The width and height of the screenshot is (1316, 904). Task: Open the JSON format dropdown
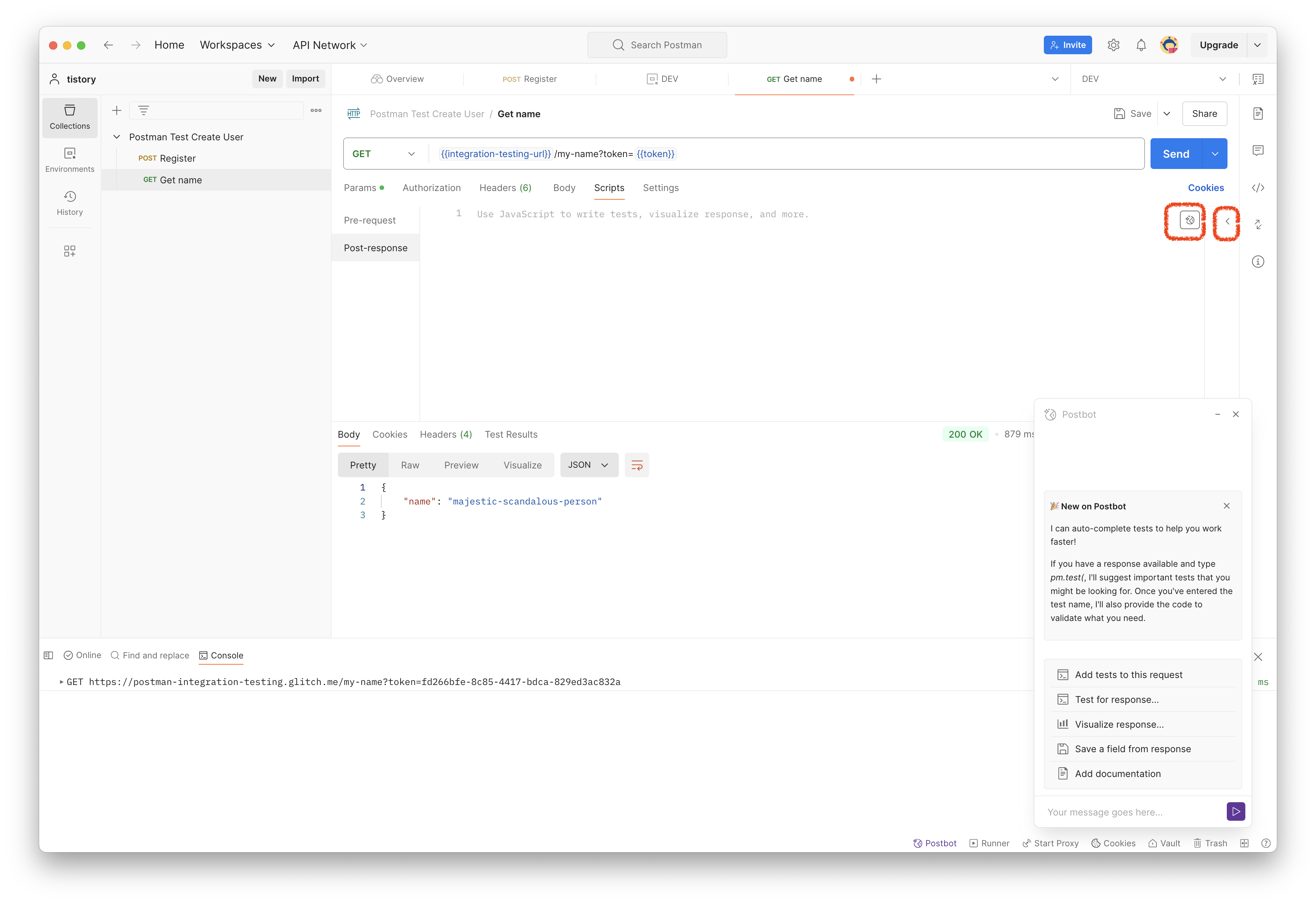pyautogui.click(x=589, y=465)
